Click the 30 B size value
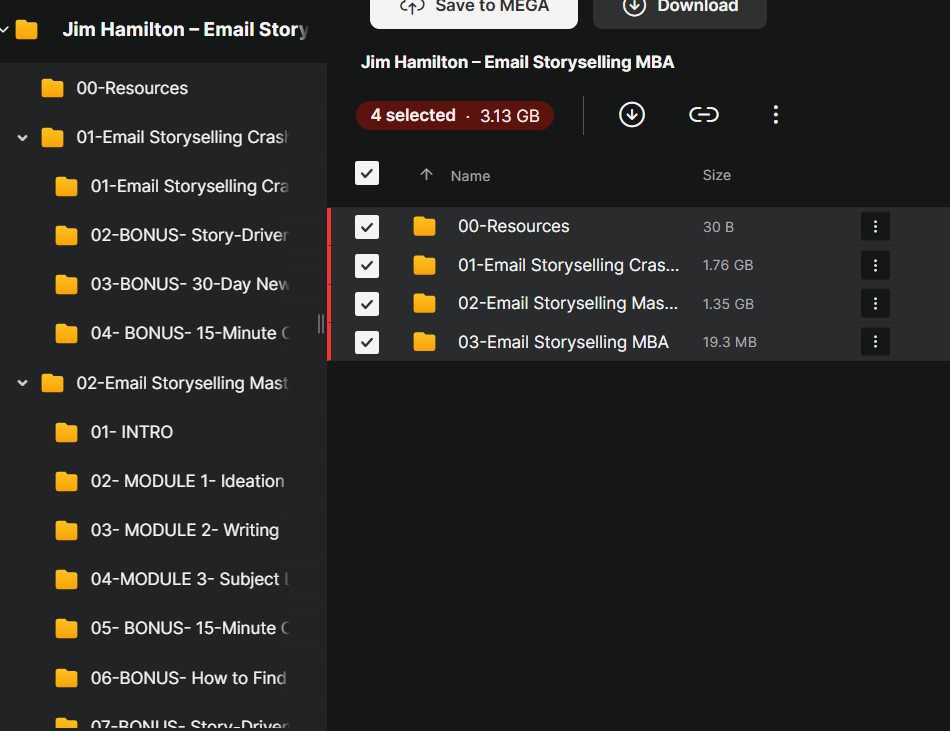The width and height of the screenshot is (950, 731). pyautogui.click(x=718, y=227)
